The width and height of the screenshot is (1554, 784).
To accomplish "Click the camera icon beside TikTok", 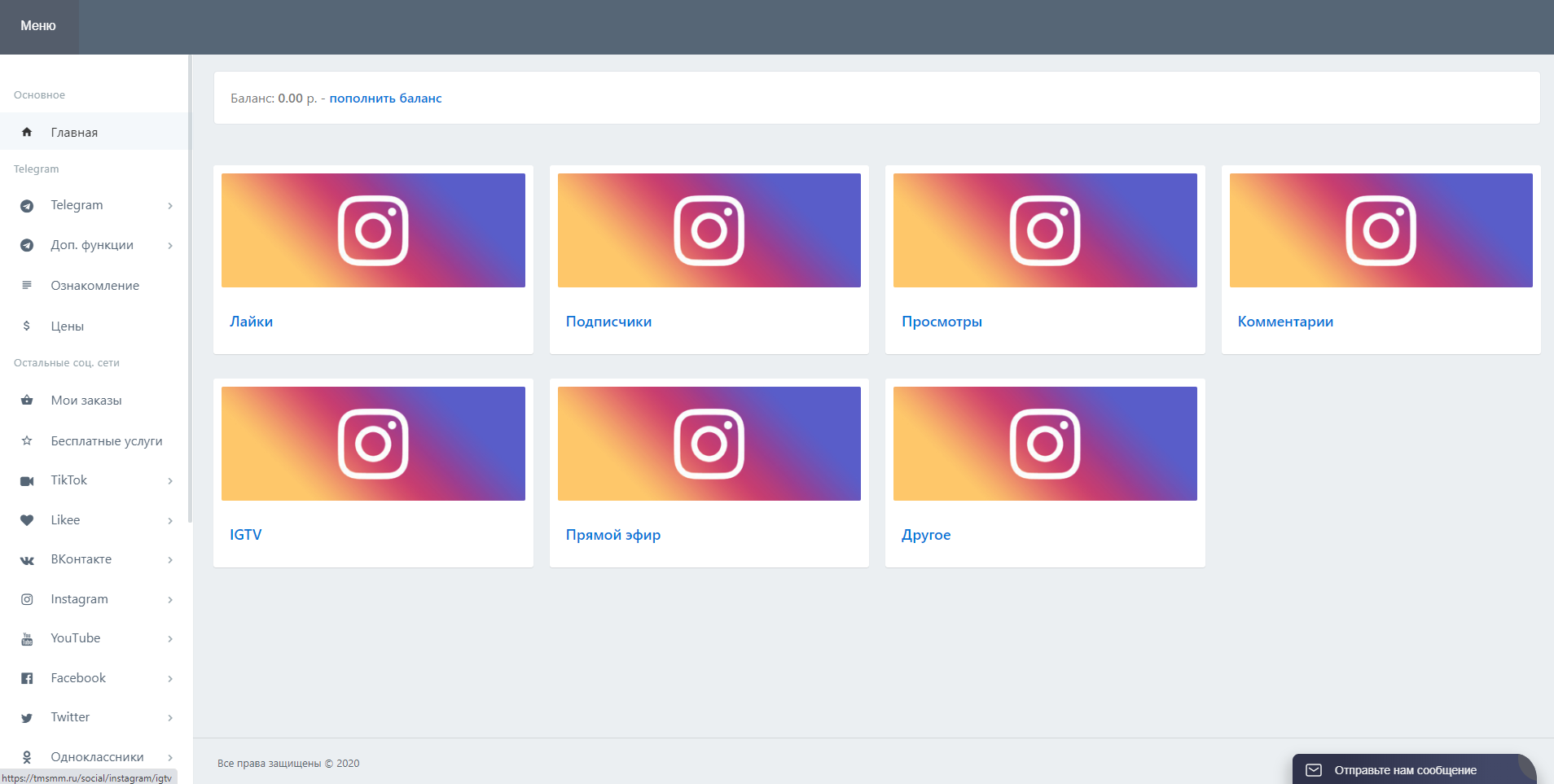I will (27, 481).
